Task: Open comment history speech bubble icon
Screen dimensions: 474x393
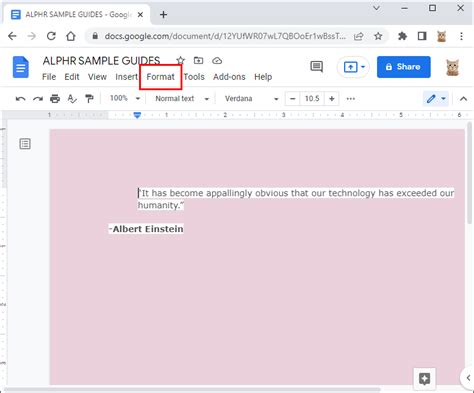Action: tap(316, 67)
